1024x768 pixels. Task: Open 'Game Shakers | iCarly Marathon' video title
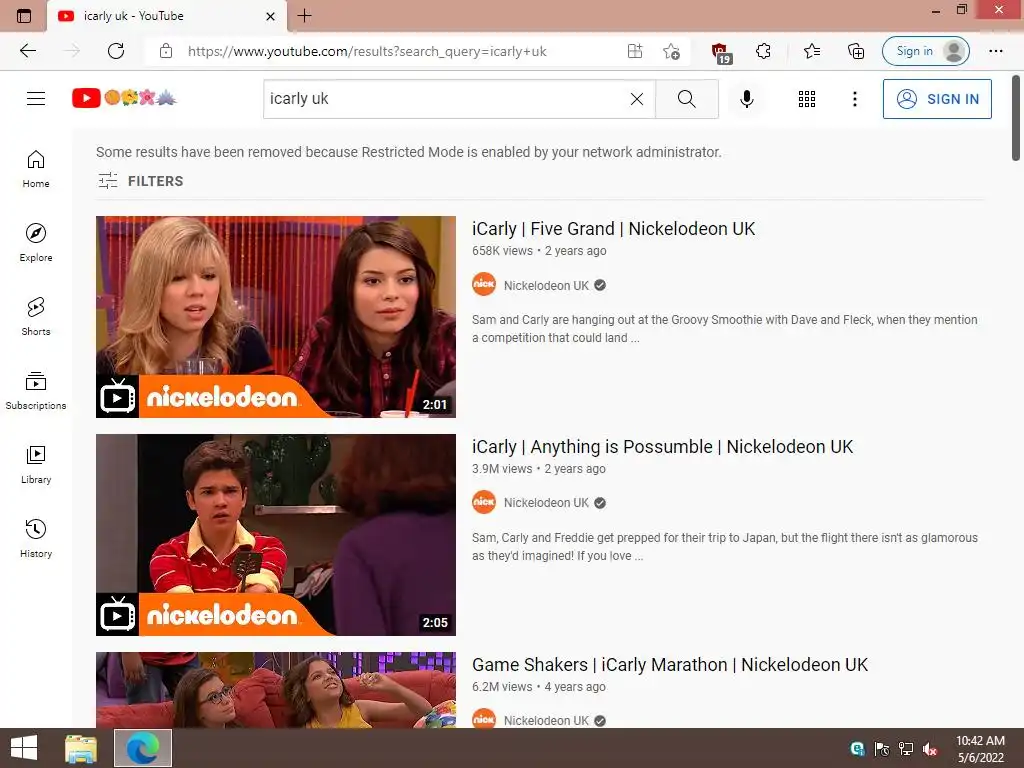tap(670, 665)
